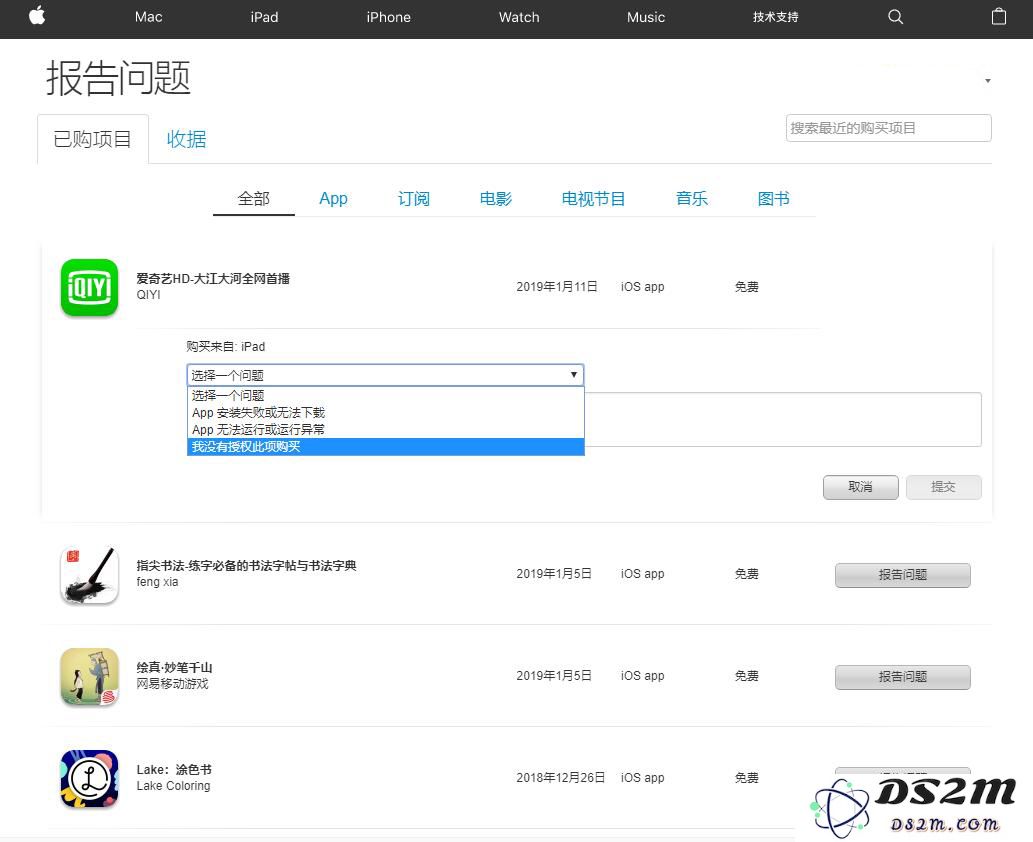The image size is (1033, 842).
Task: Click the Lake coloring app icon
Action: 90,779
